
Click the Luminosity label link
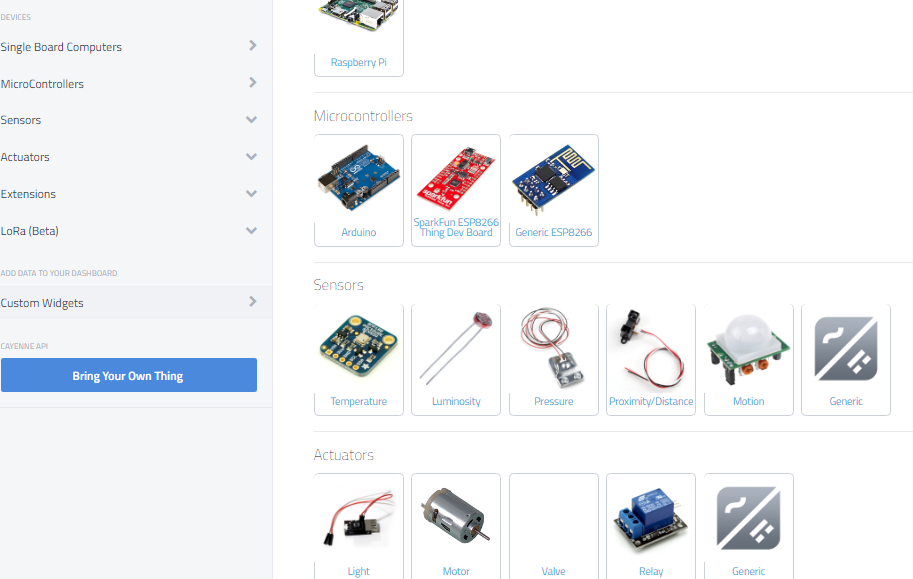pos(456,401)
